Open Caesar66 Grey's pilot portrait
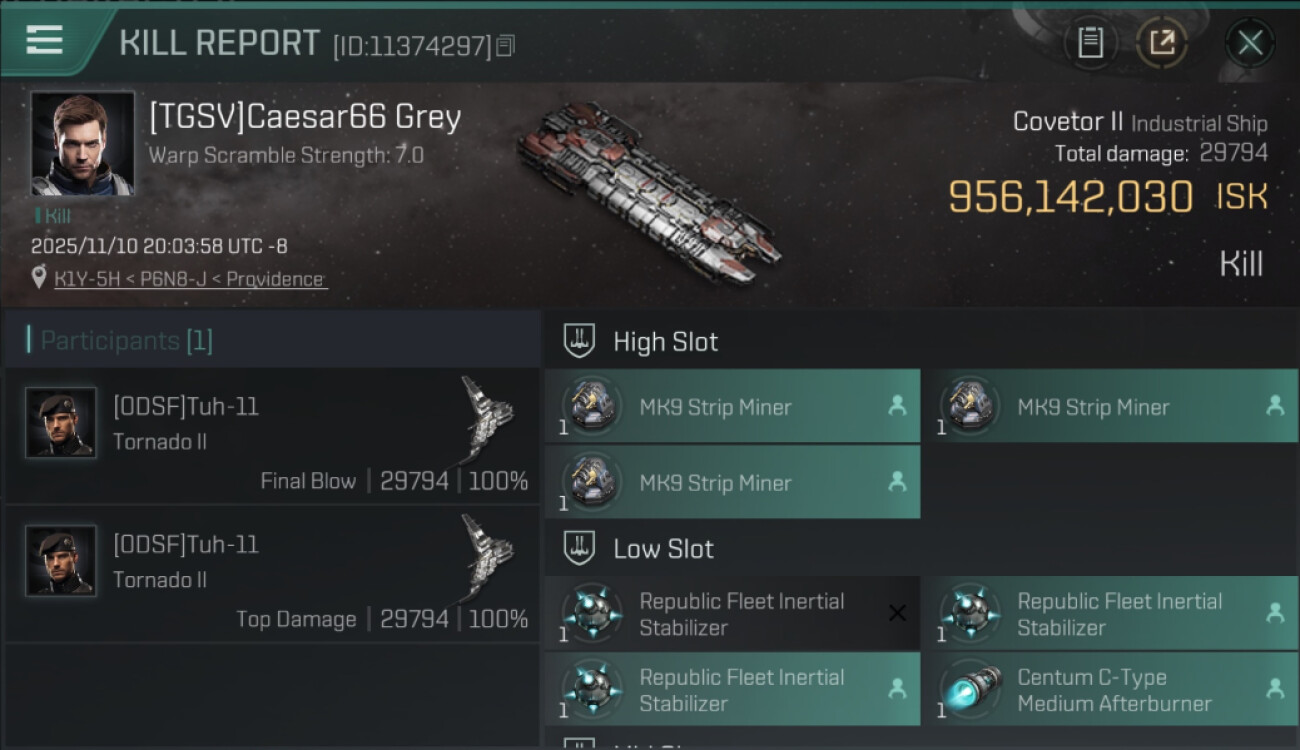1300x750 pixels. [x=82, y=143]
